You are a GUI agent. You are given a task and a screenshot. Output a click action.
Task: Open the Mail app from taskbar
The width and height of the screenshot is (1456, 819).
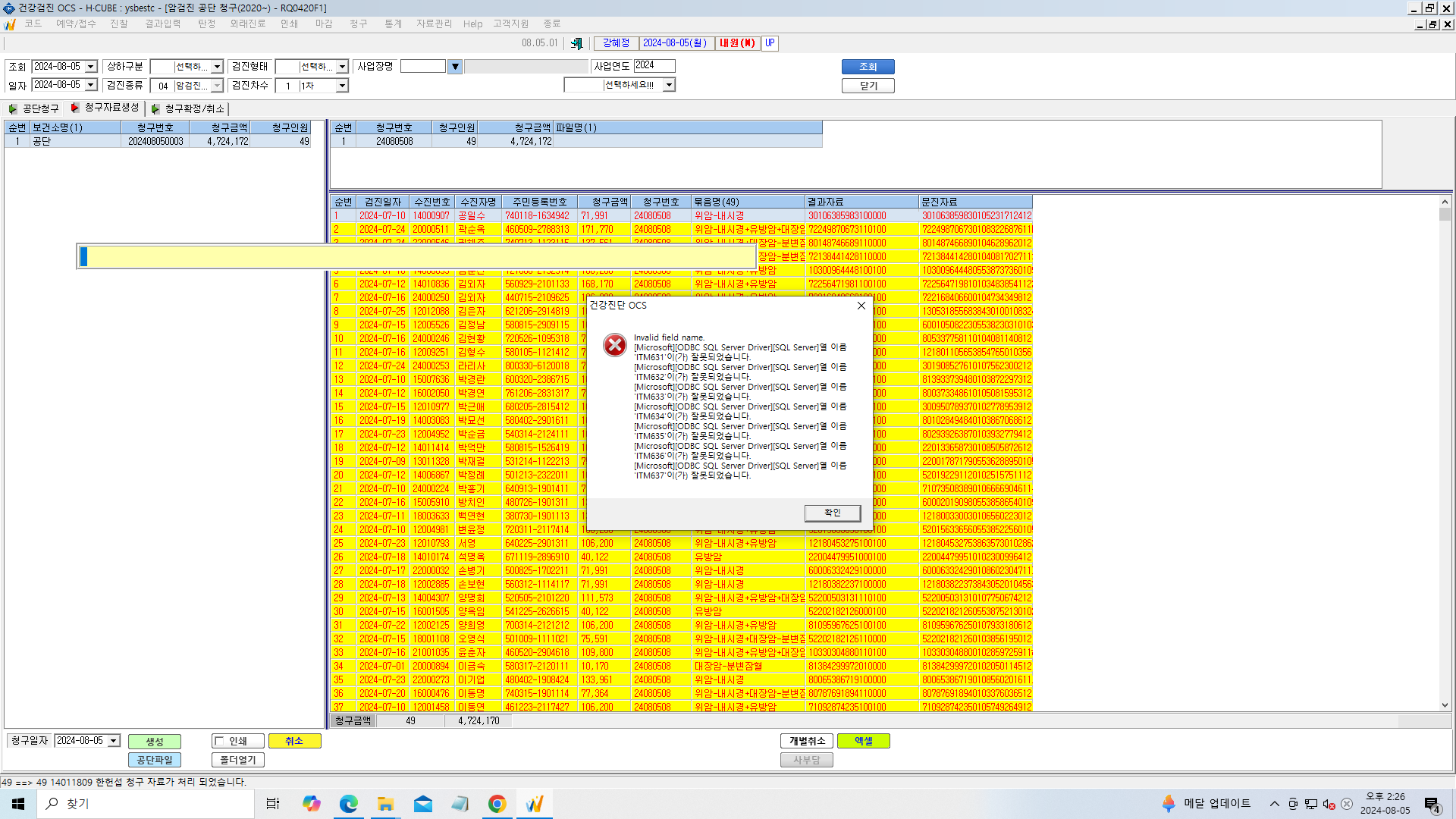click(422, 804)
